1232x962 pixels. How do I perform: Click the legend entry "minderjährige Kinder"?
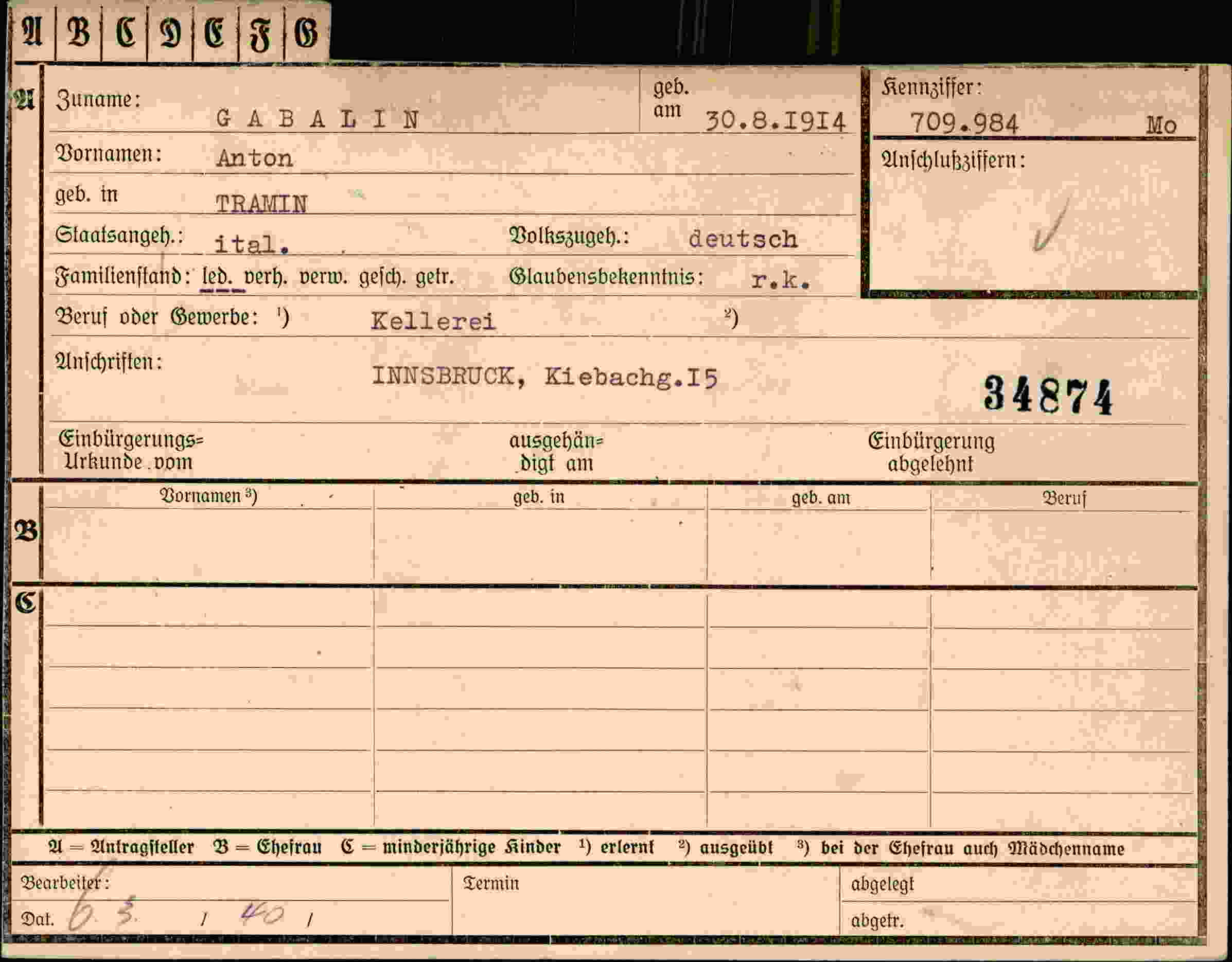[x=471, y=847]
